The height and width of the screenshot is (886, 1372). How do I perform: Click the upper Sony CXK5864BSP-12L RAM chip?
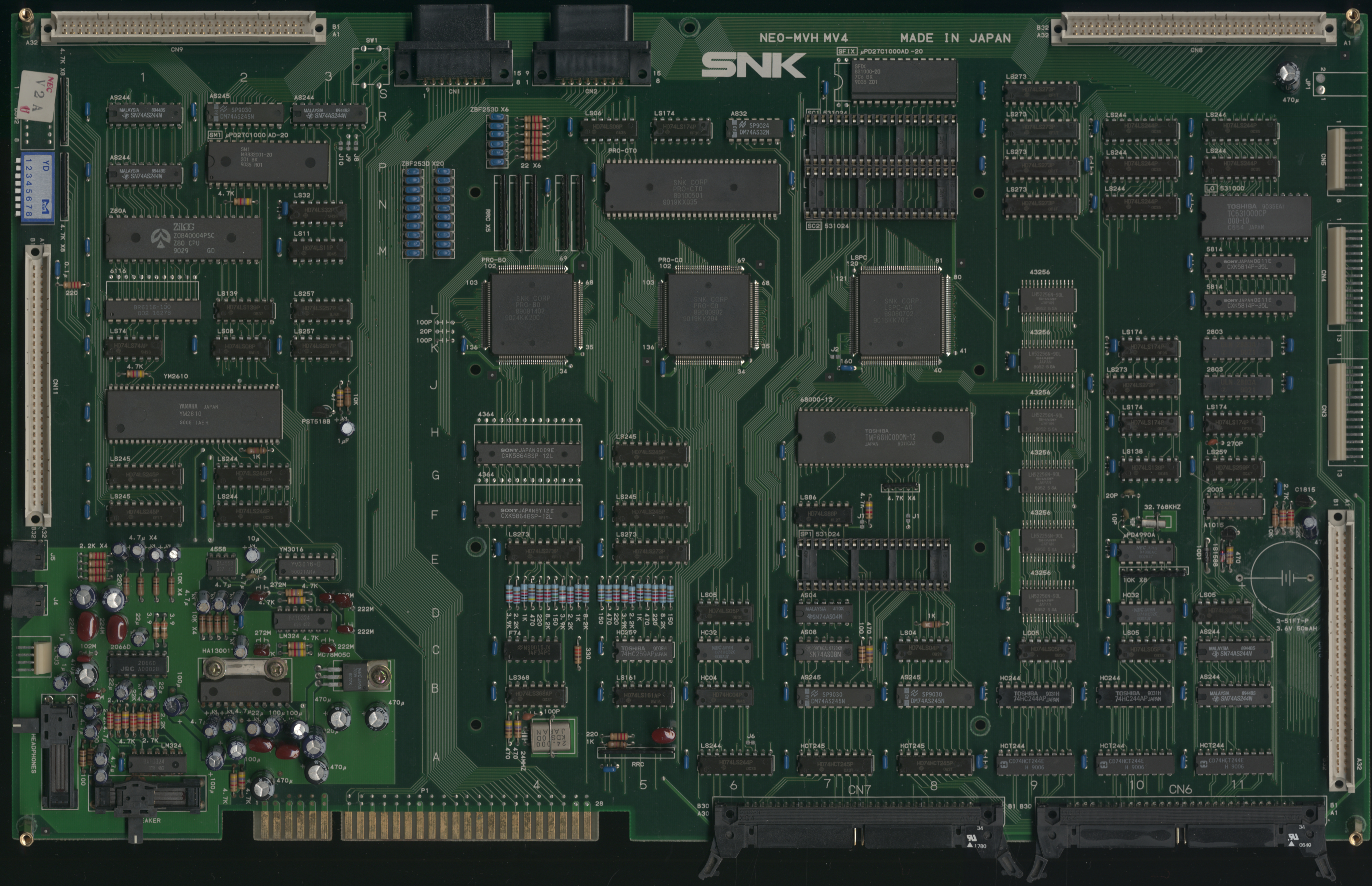point(528,454)
